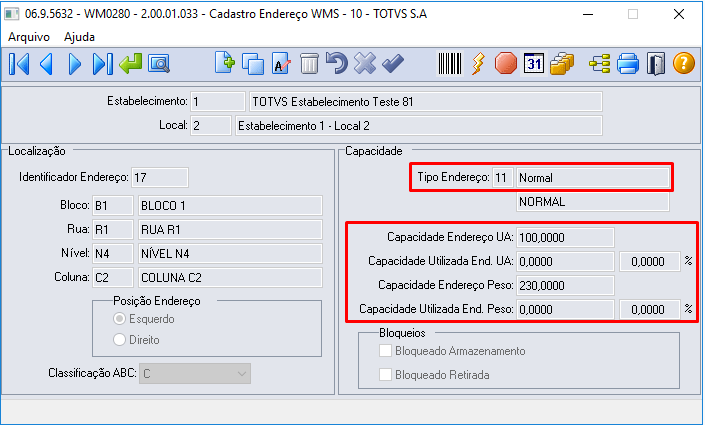Click the NÍVEL N4 description field
The width and height of the screenshot is (705, 425).
tap(230, 254)
